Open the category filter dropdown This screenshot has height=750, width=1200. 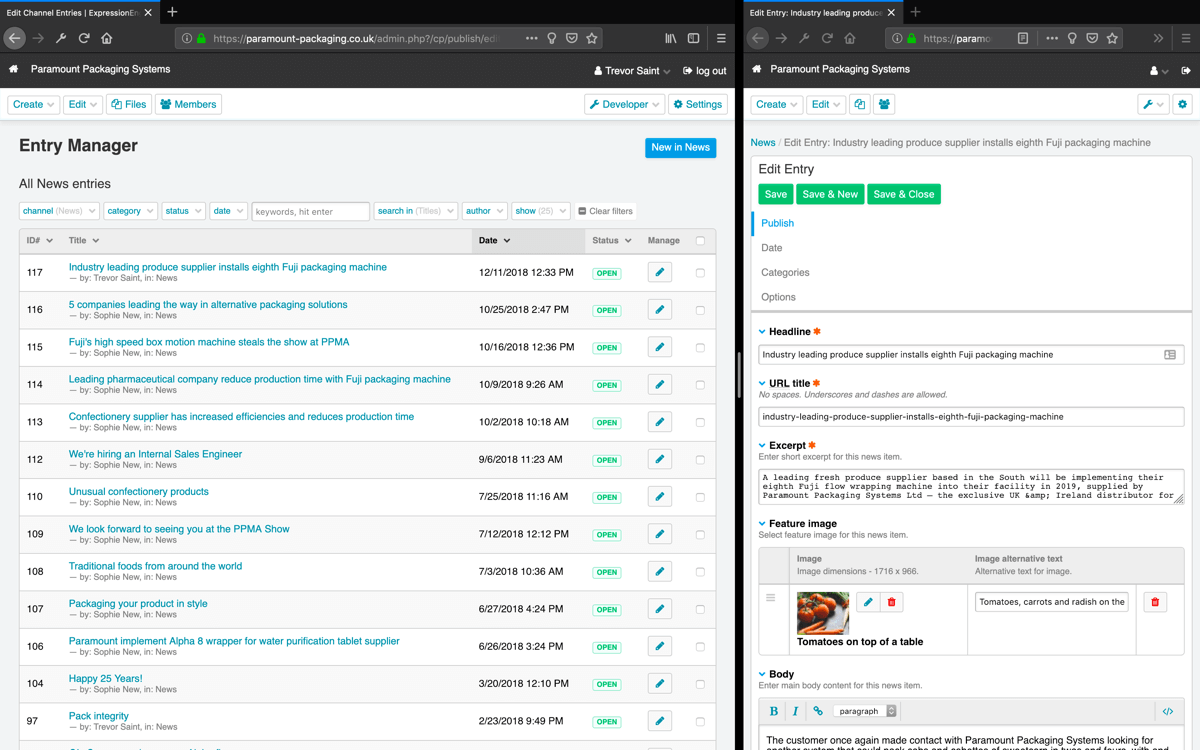(x=130, y=211)
